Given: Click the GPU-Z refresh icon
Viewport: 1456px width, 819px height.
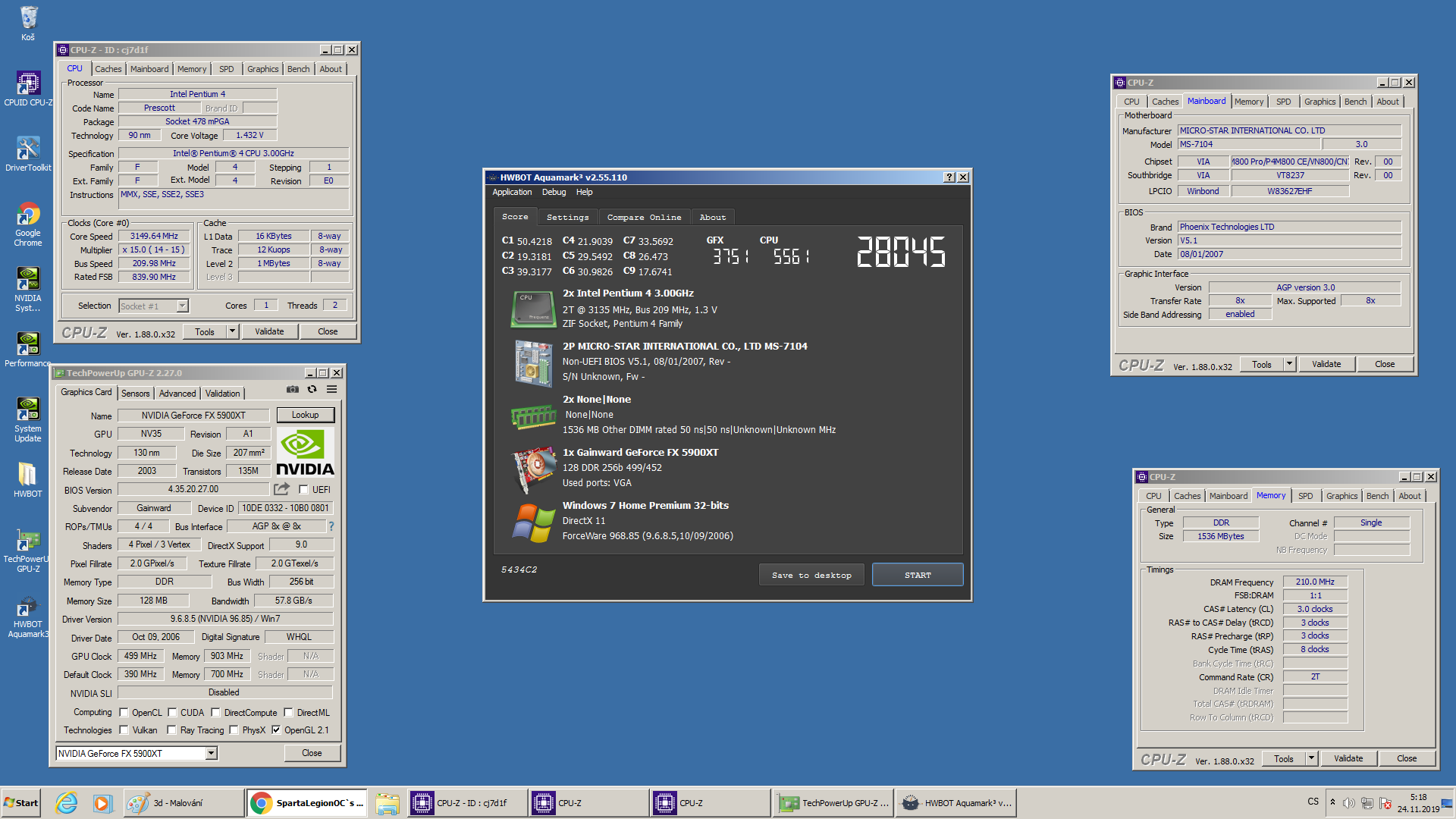Looking at the screenshot, I should pos(312,389).
